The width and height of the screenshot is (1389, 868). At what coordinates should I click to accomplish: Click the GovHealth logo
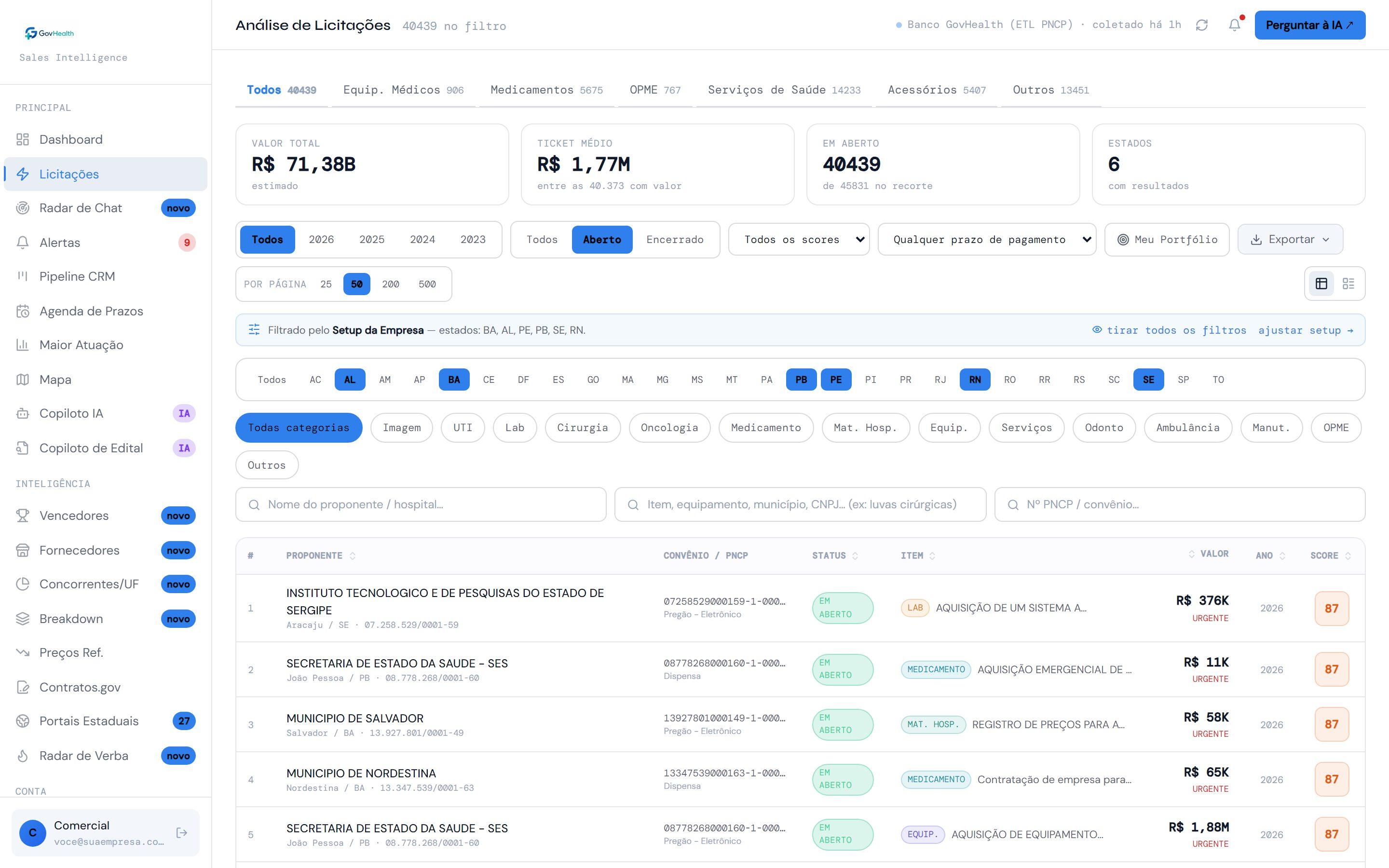pyautogui.click(x=49, y=33)
